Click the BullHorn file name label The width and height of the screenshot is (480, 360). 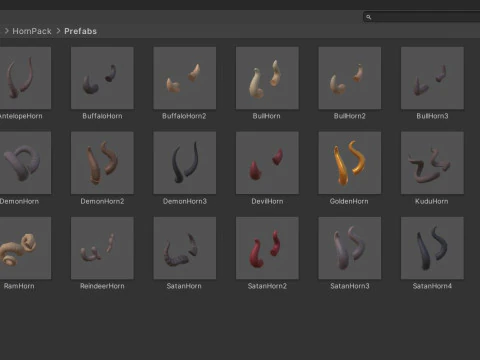(266, 116)
